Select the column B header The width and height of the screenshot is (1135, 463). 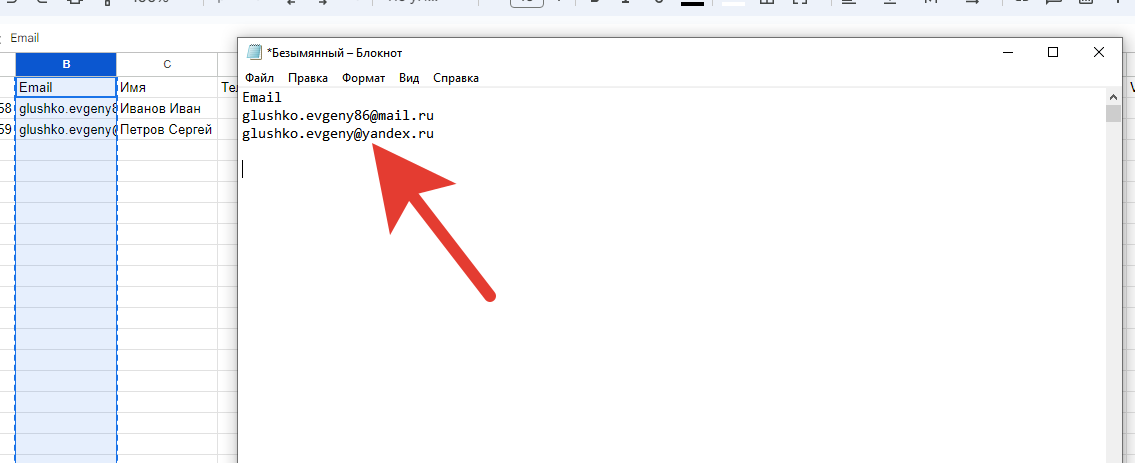click(66, 64)
